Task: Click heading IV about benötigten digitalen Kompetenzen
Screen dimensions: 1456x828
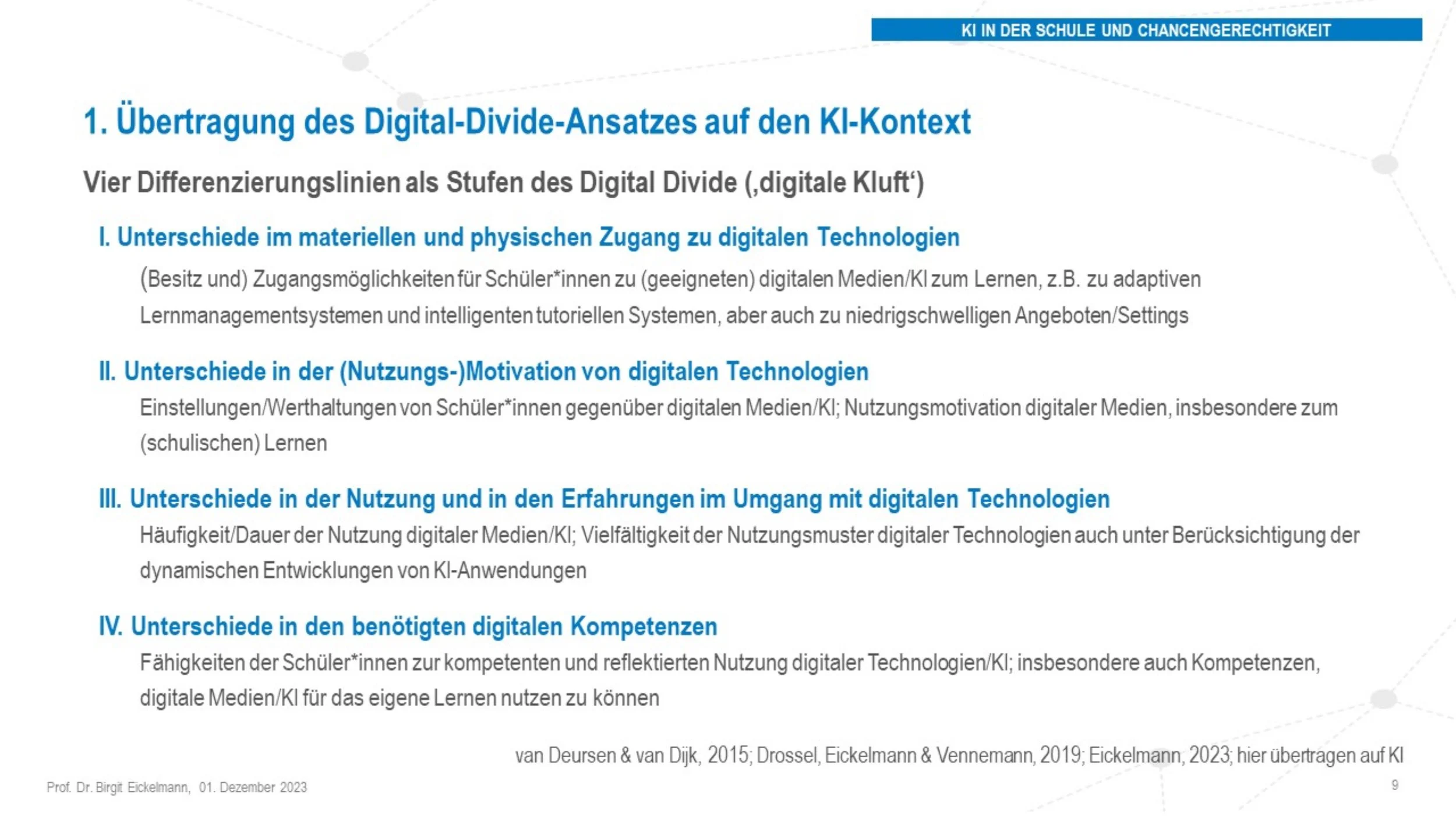Action: [x=408, y=626]
